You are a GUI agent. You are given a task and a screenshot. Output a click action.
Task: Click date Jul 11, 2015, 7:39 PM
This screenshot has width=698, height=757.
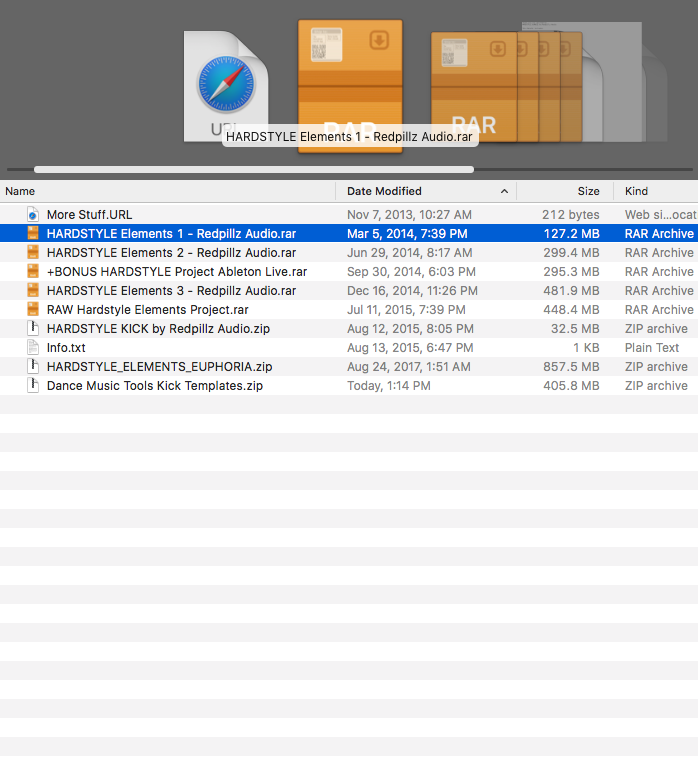coord(406,309)
